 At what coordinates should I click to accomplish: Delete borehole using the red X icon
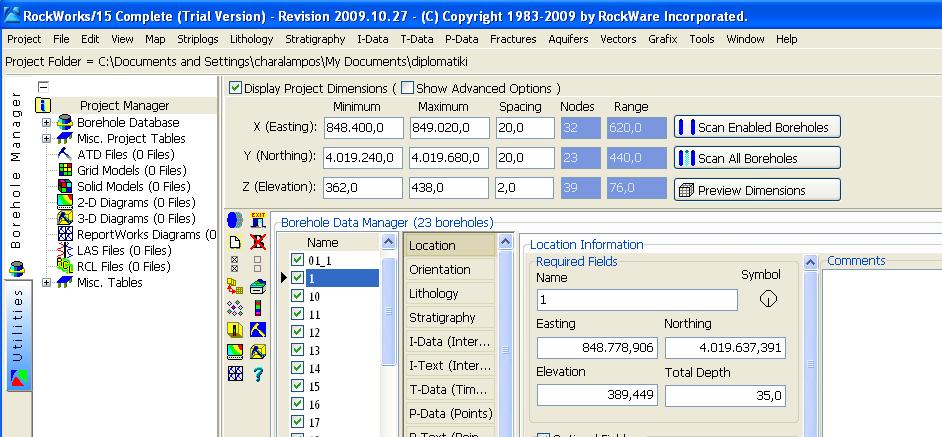(258, 242)
